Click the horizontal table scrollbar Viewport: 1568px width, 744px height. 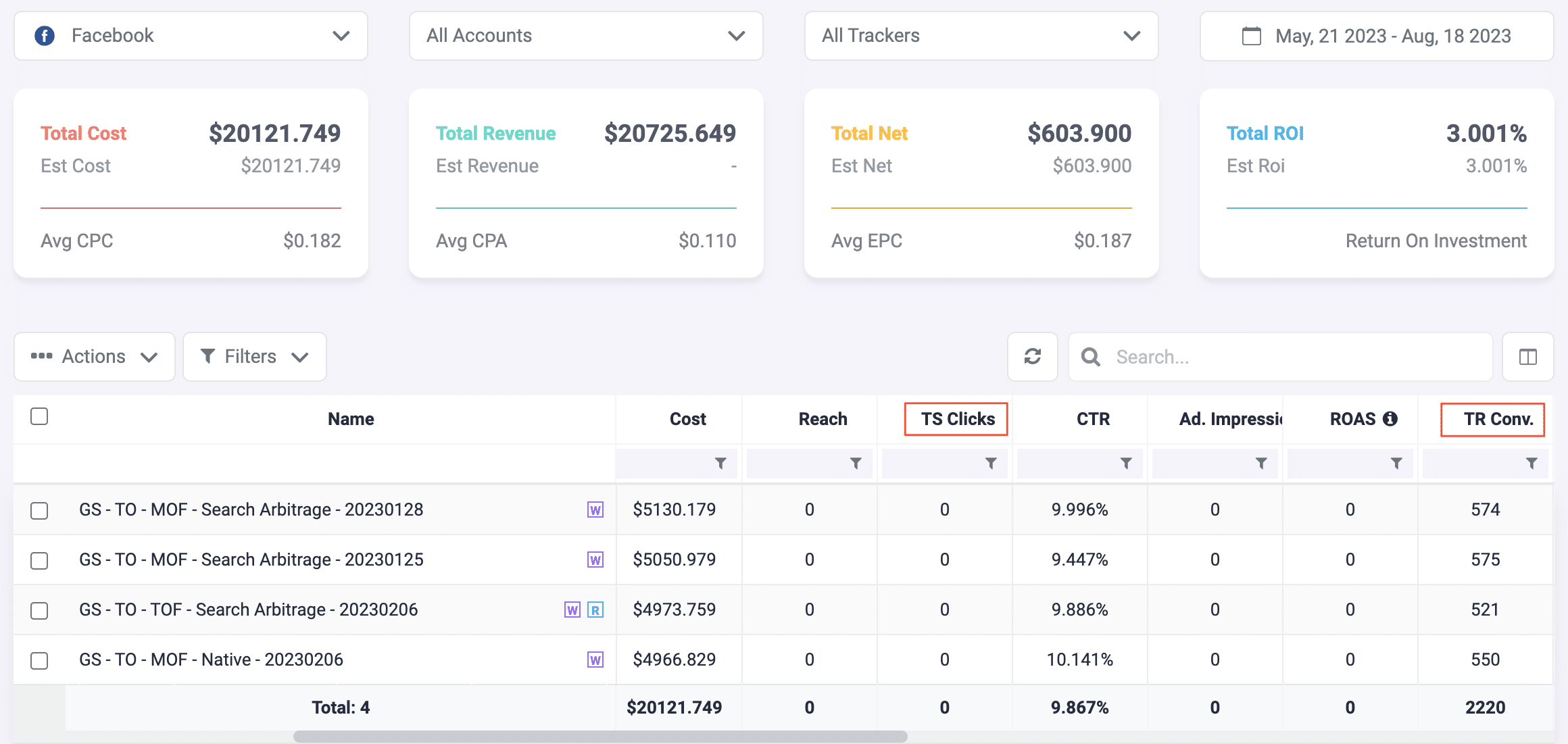click(x=600, y=737)
